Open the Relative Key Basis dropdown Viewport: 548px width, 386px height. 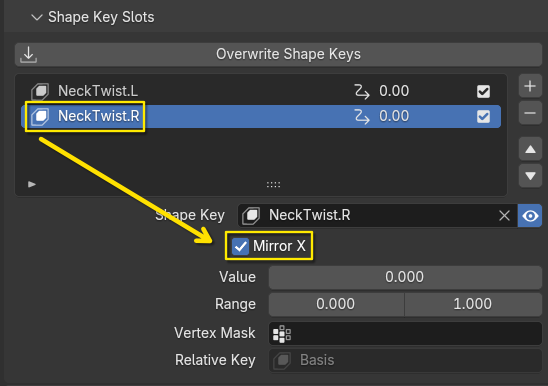click(405, 360)
